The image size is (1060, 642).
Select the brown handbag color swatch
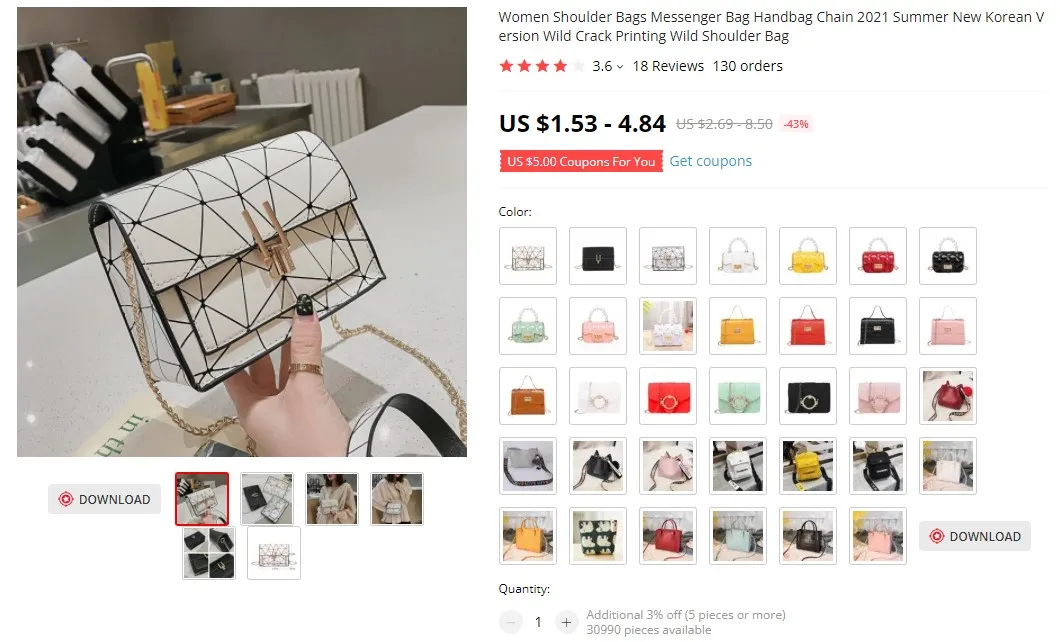[x=528, y=396]
